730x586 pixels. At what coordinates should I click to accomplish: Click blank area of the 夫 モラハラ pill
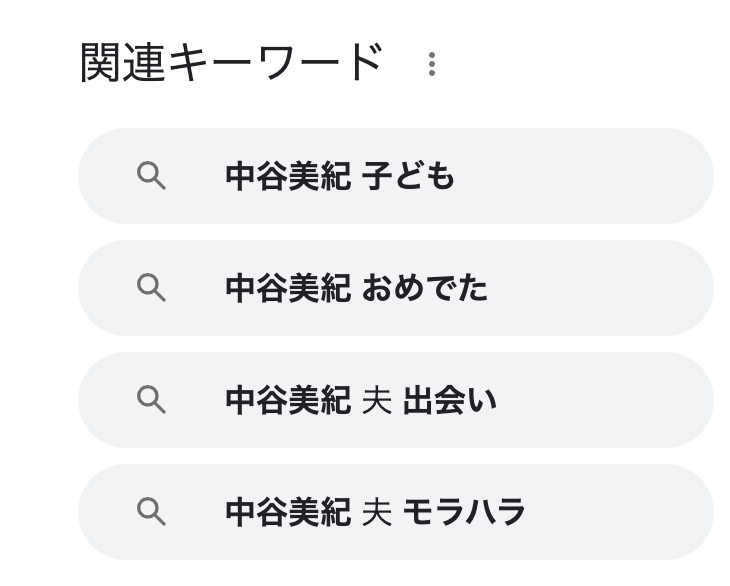[x=617, y=512]
